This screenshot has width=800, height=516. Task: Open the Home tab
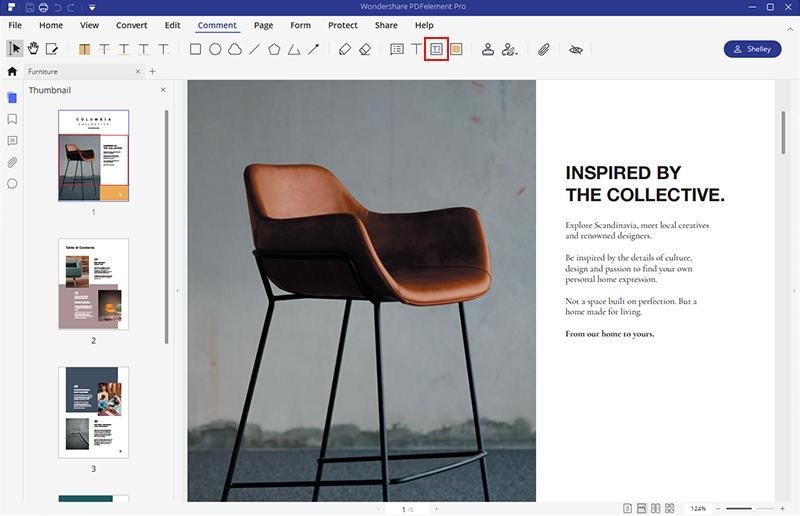tap(51, 25)
